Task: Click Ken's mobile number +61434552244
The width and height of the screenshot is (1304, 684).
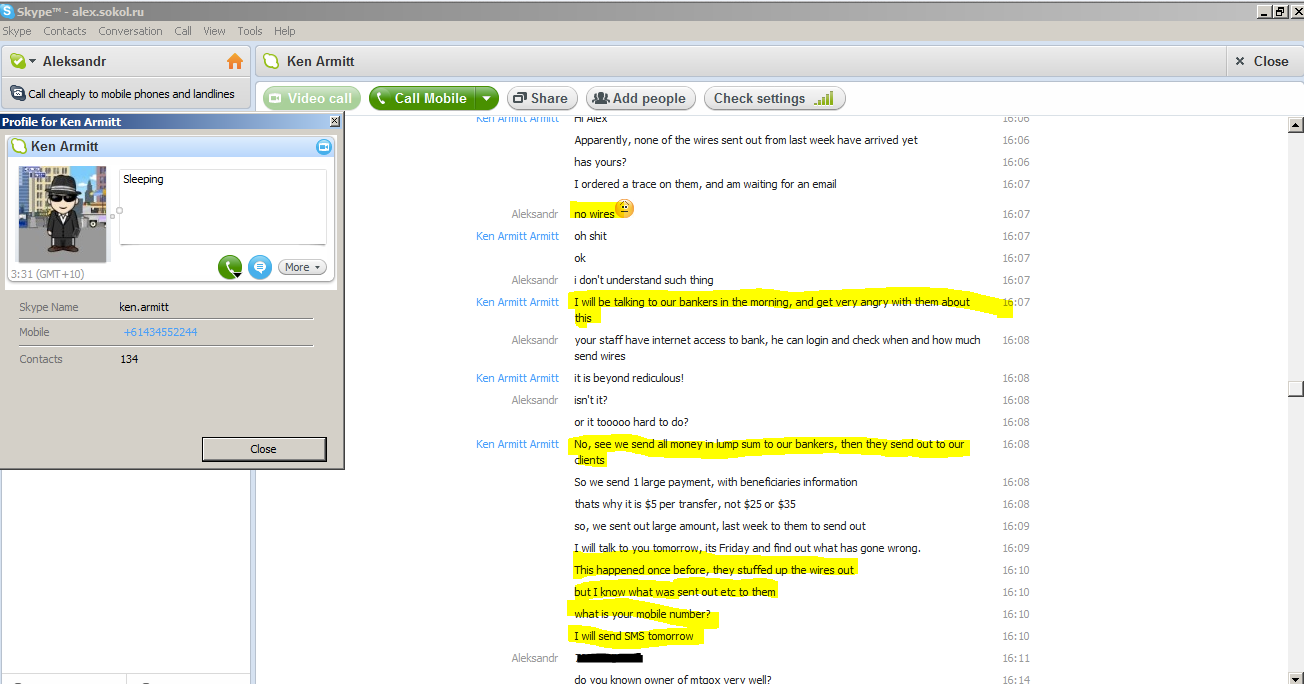Action: click(x=160, y=332)
